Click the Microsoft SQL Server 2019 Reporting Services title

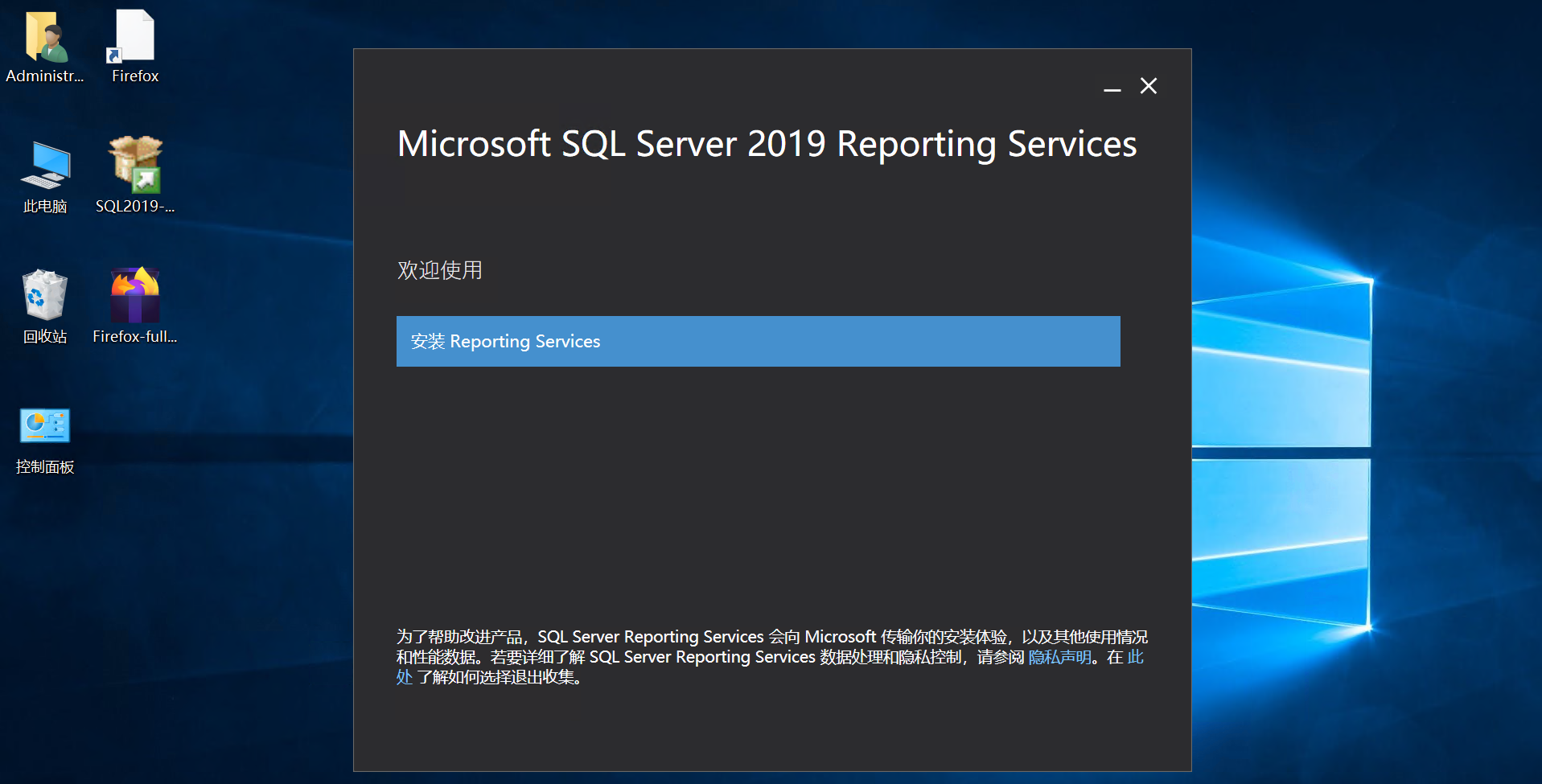click(x=767, y=145)
